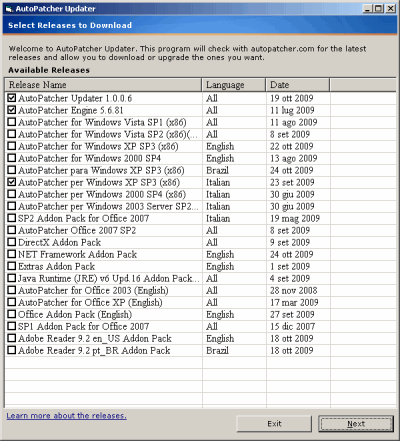Check Java Runtime (JRE) v6 Upd.16 Addon Pack

12,278
